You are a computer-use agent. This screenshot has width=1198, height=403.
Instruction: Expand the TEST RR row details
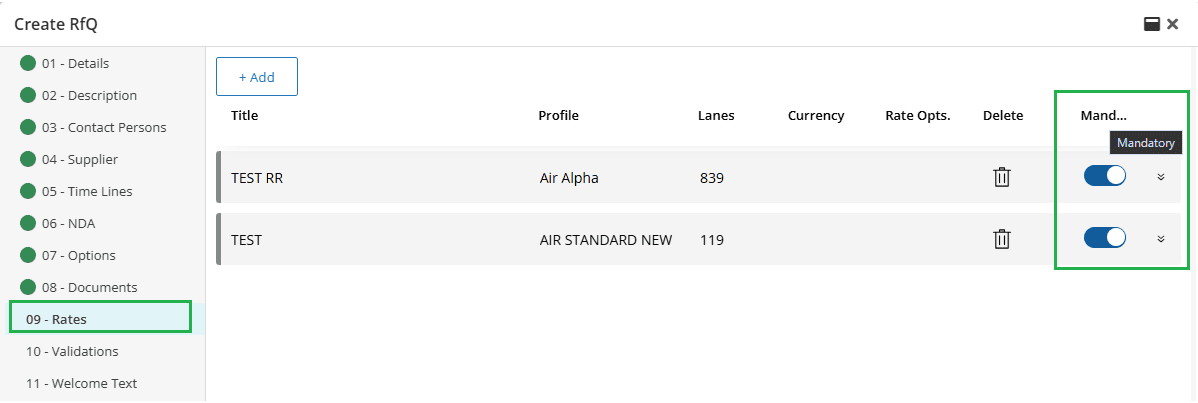(x=1161, y=177)
